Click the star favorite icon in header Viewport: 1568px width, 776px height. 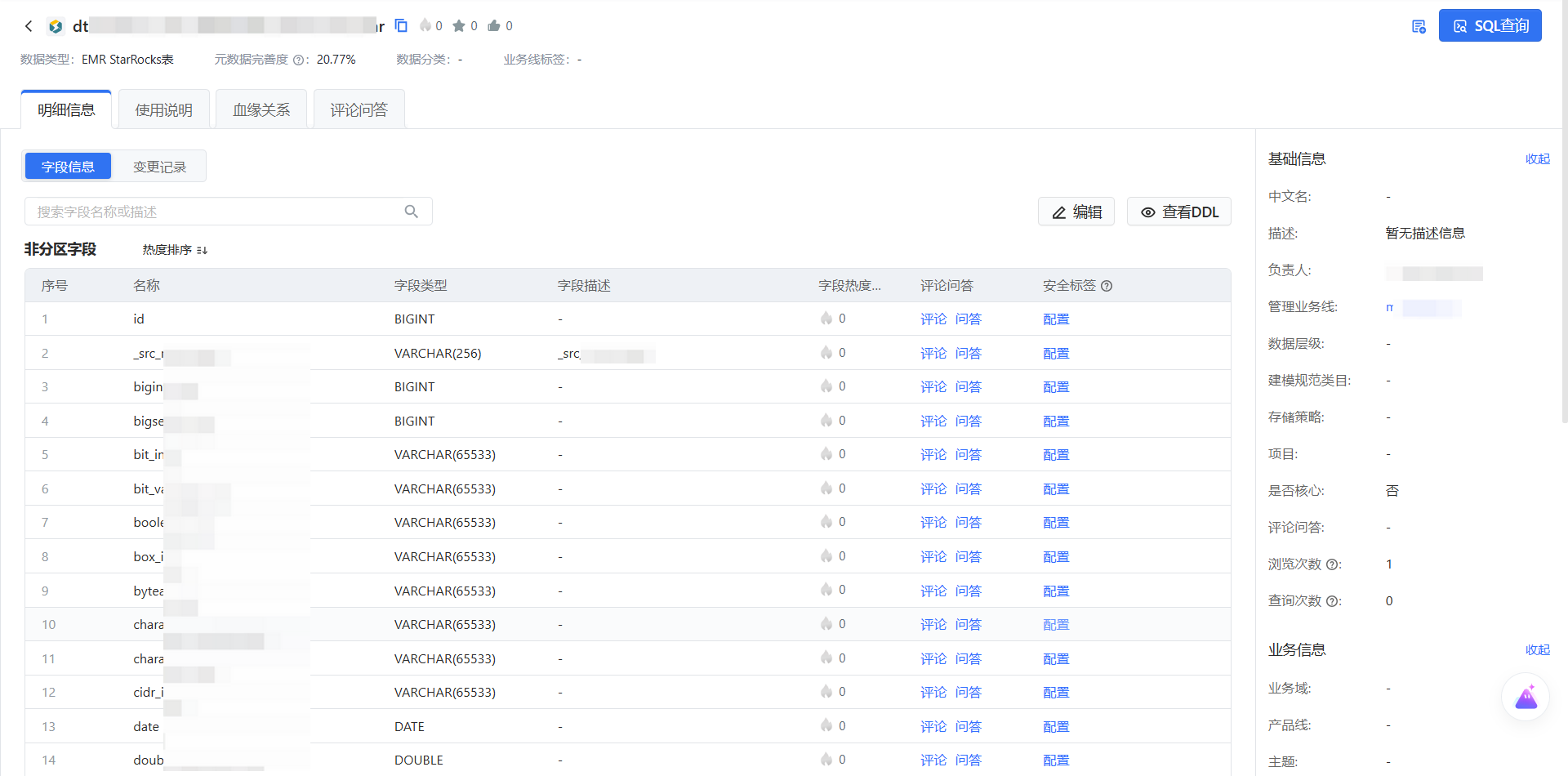(x=459, y=26)
